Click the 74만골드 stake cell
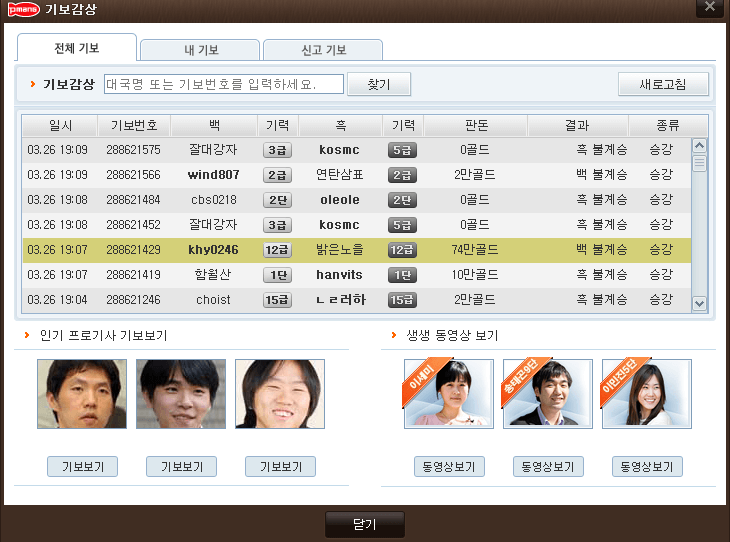The image size is (730, 542). point(475,250)
